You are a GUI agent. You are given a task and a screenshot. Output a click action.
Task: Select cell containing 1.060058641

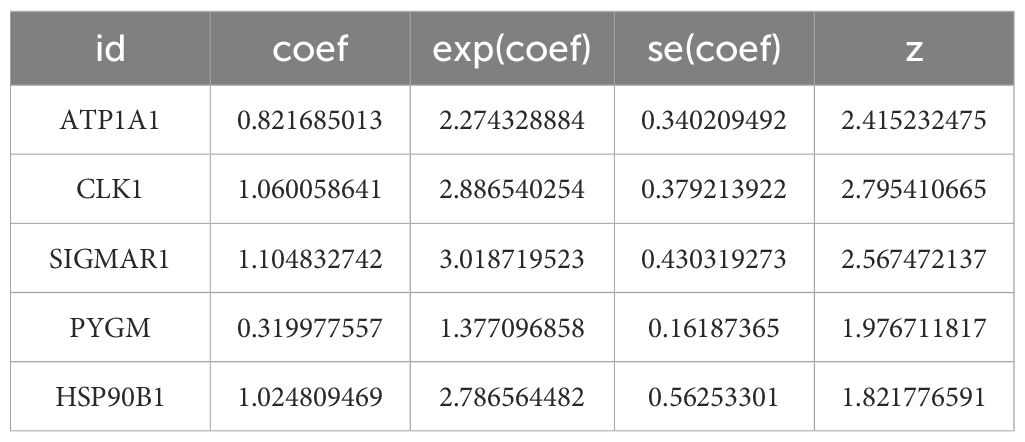(309, 189)
